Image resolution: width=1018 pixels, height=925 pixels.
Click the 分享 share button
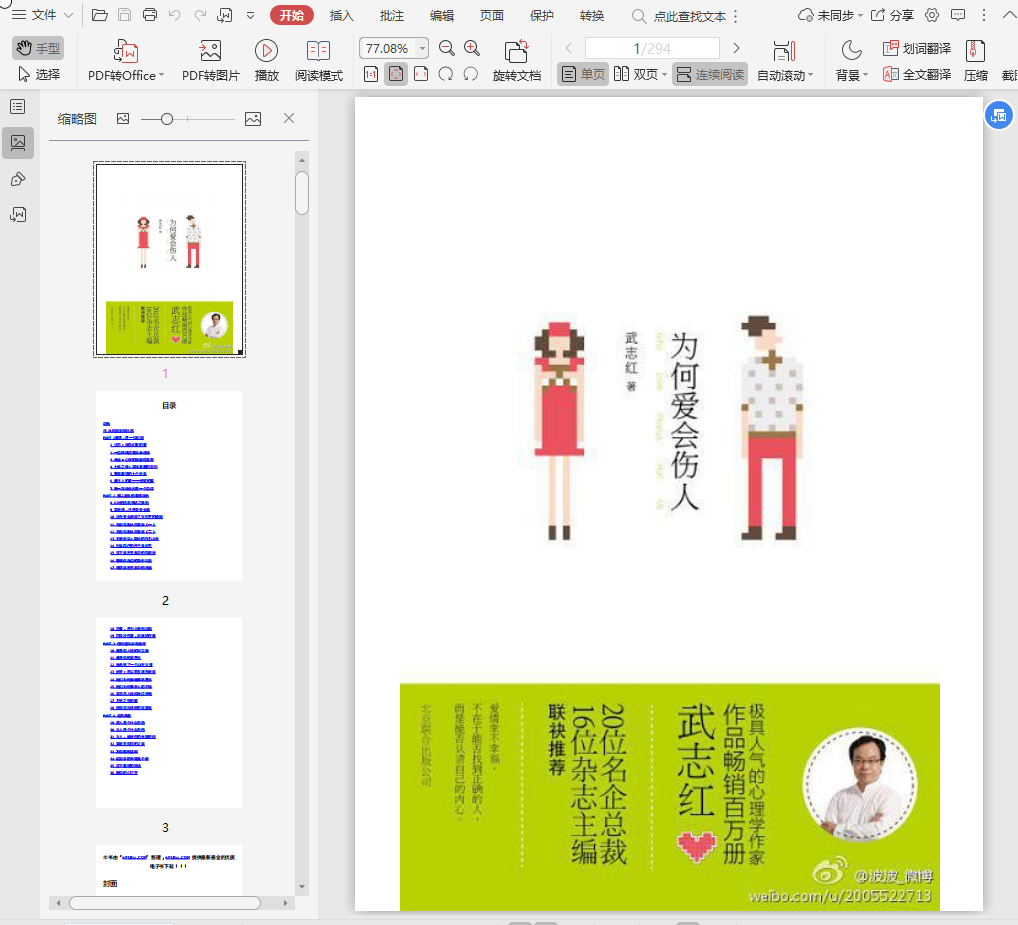[892, 15]
